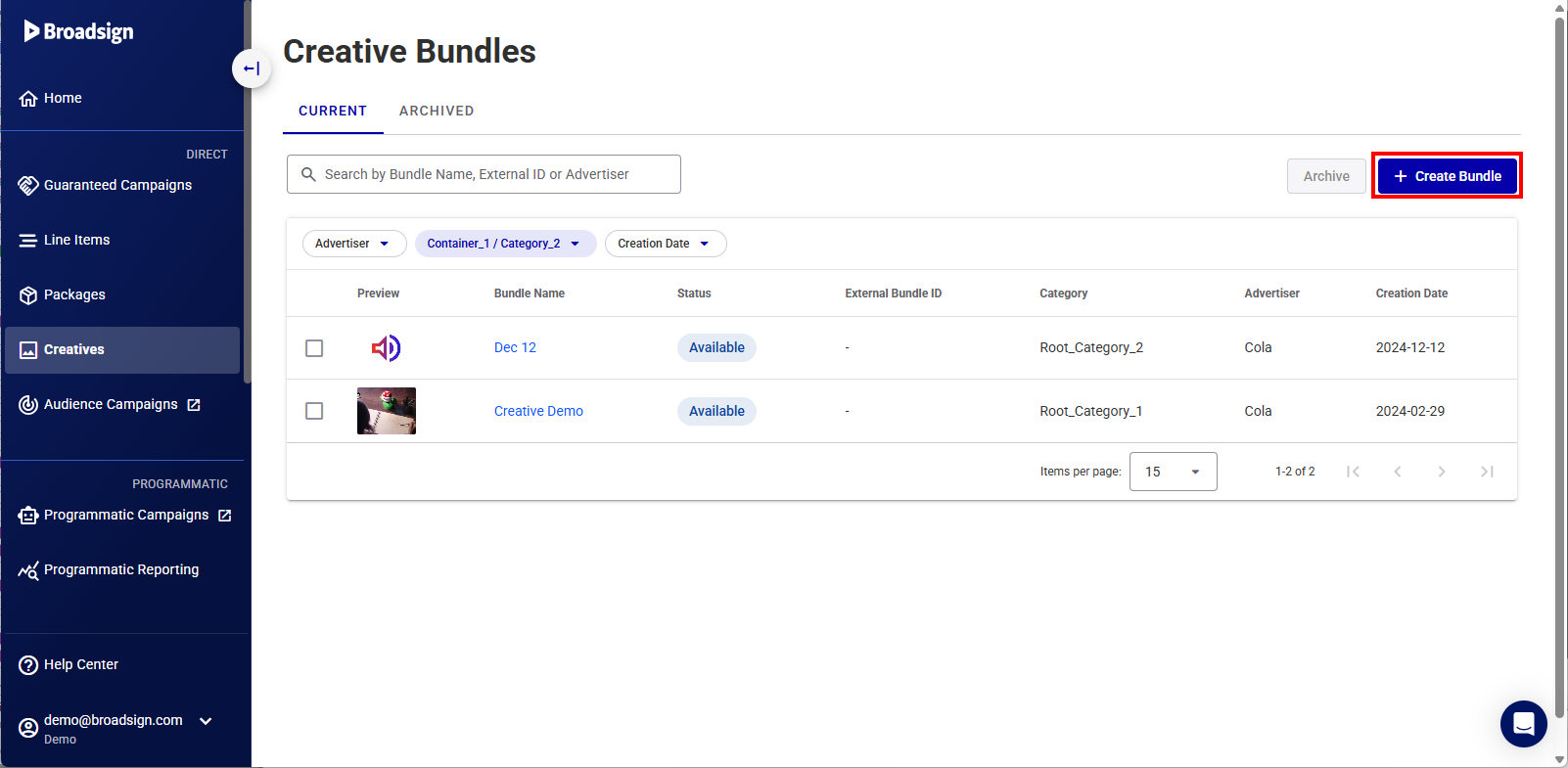1568x768 pixels.
Task: Click the Home house icon
Action: tap(28, 99)
